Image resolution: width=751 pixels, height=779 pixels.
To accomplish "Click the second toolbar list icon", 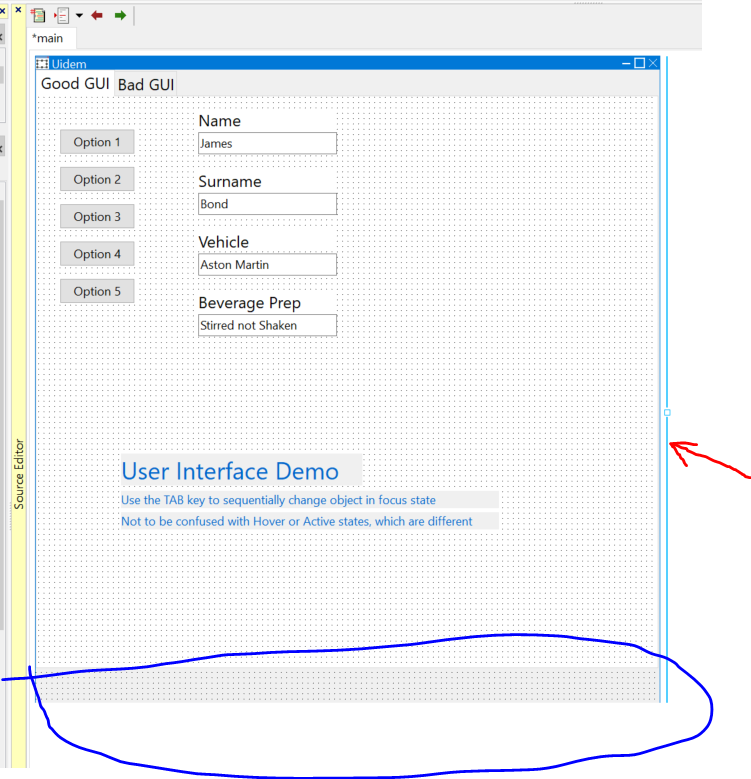I will pos(61,15).
